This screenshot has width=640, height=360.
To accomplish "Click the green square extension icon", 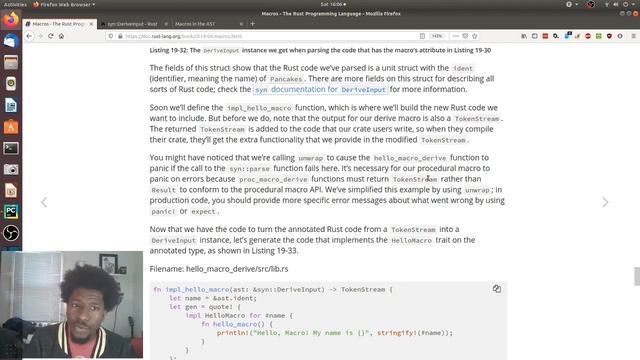I will pyautogui.click(x=598, y=36).
